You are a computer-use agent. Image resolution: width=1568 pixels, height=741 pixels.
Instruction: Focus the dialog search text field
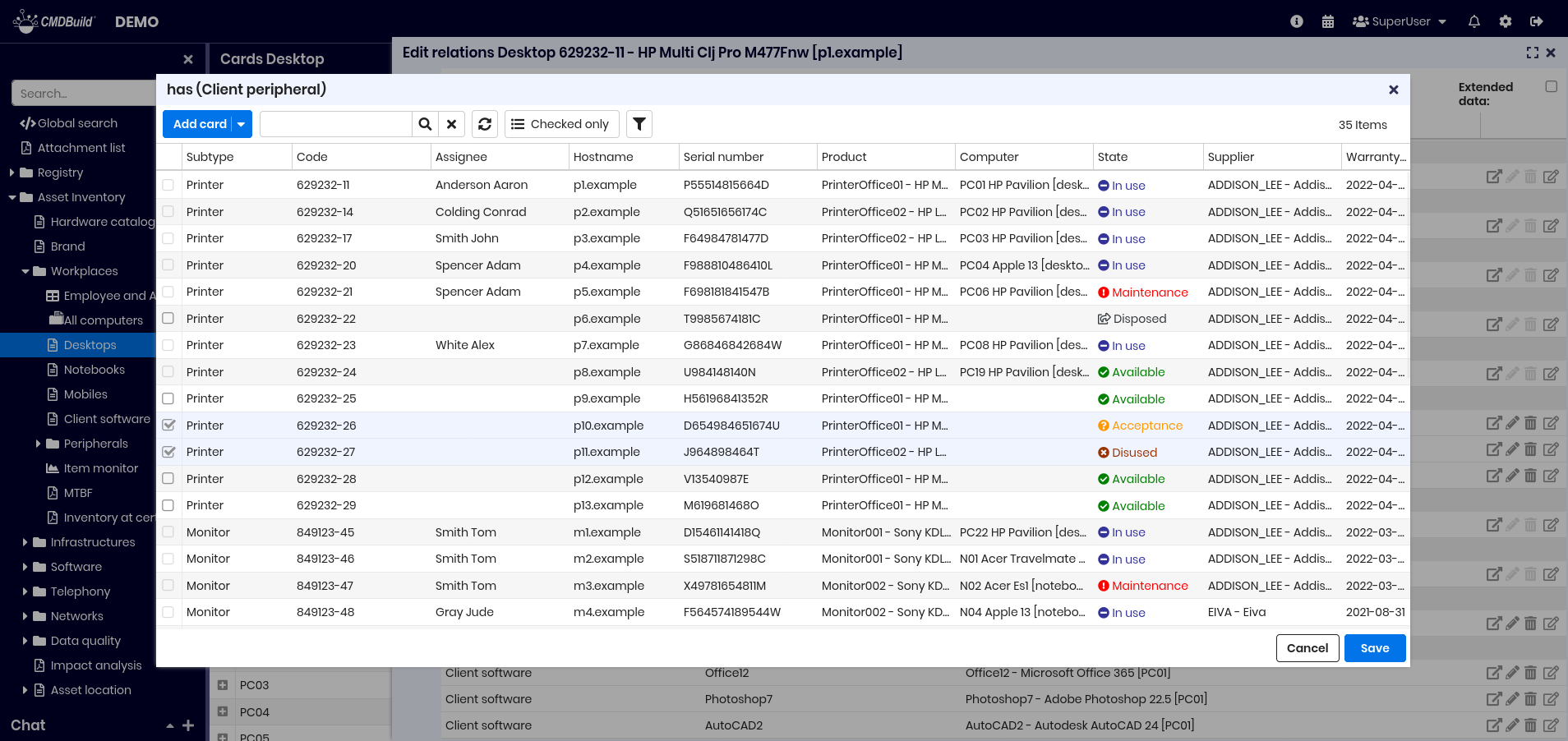(x=335, y=124)
